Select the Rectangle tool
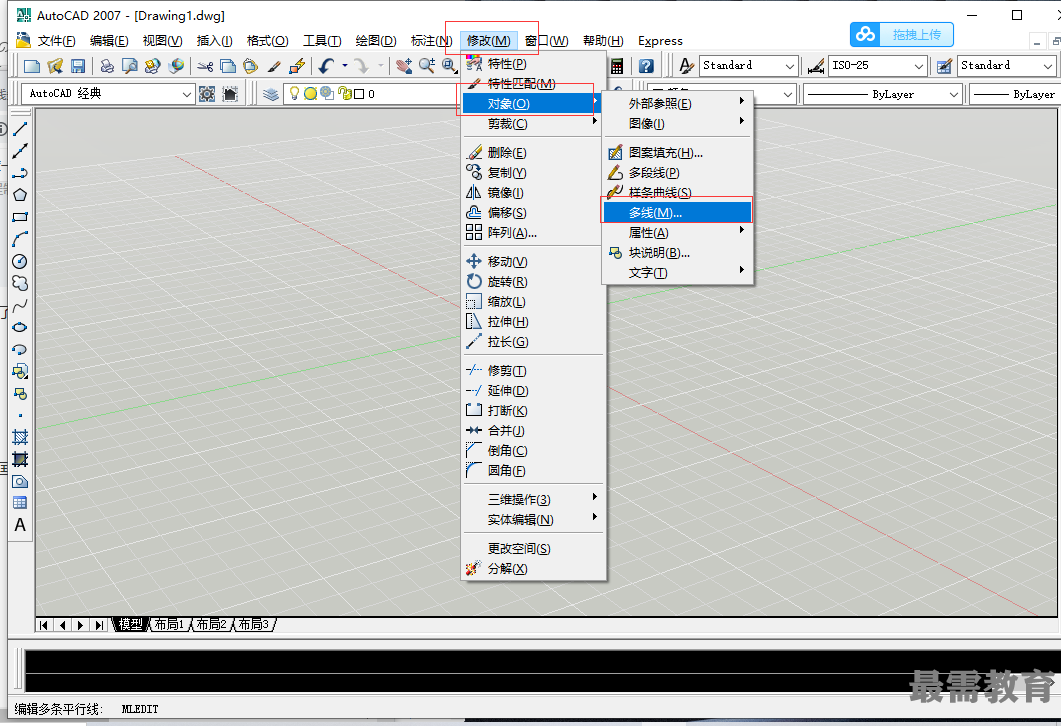The width and height of the screenshot is (1061, 726). [x=20, y=217]
